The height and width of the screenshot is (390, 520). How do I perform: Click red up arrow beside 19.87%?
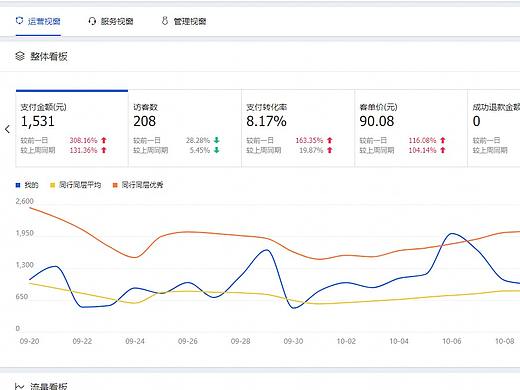(x=330, y=150)
